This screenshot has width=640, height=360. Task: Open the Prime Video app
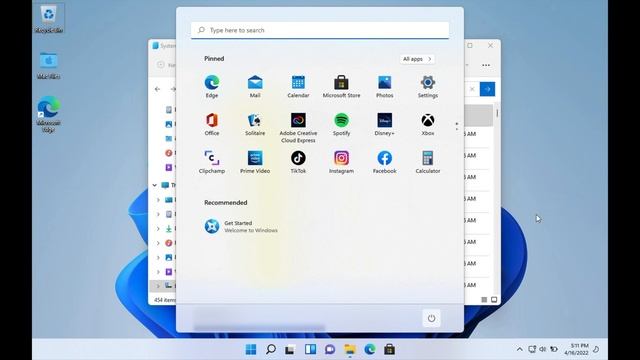[x=255, y=162]
